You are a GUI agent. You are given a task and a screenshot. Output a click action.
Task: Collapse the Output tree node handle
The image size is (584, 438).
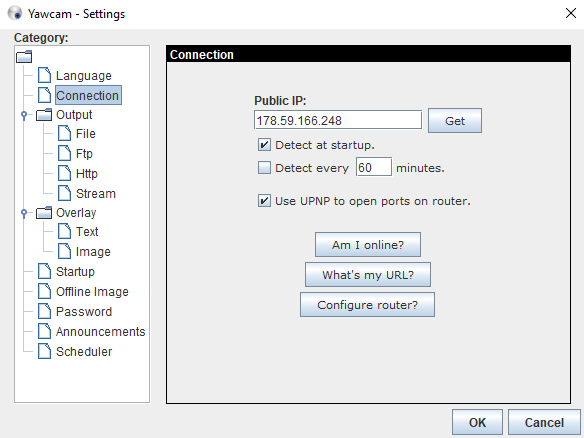tap(24, 115)
